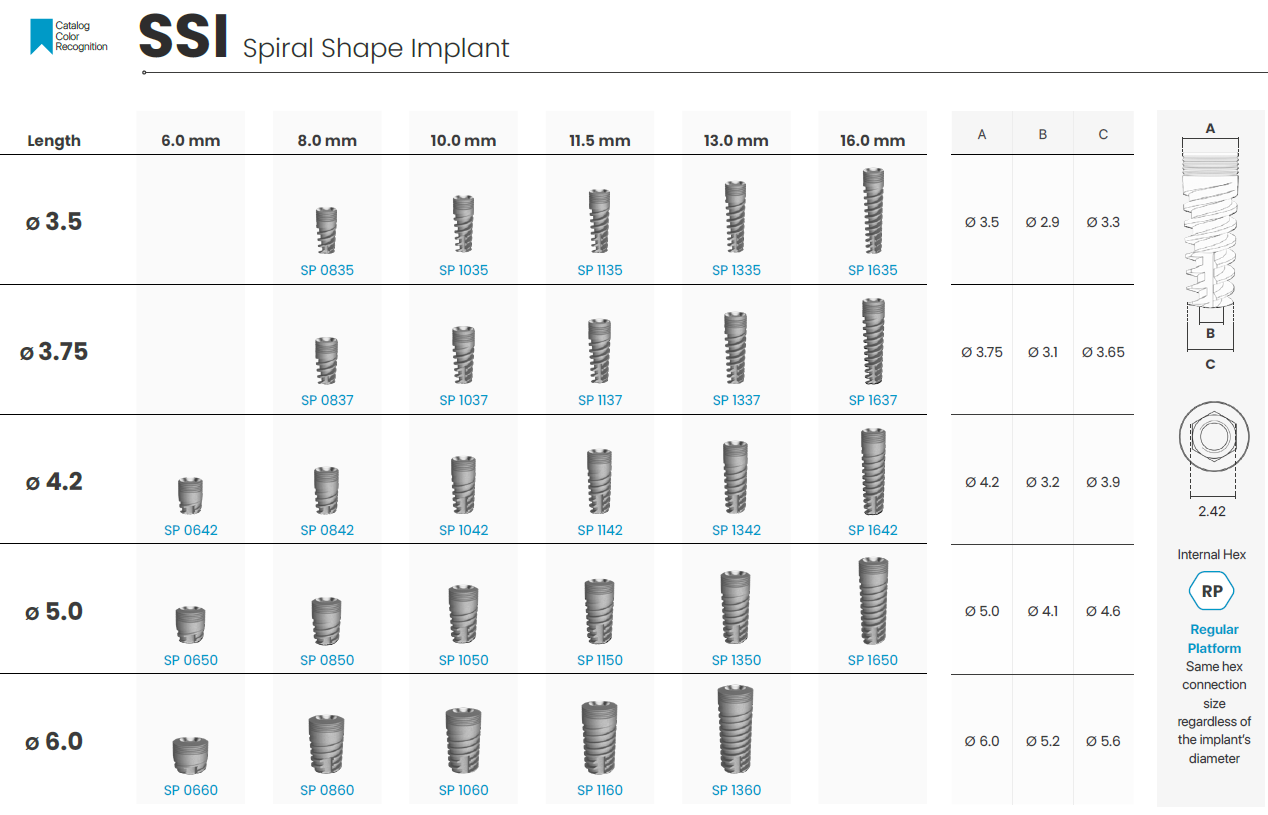This screenshot has height=815, width=1268.
Task: Click the SP 1650 product code
Action: point(872,660)
